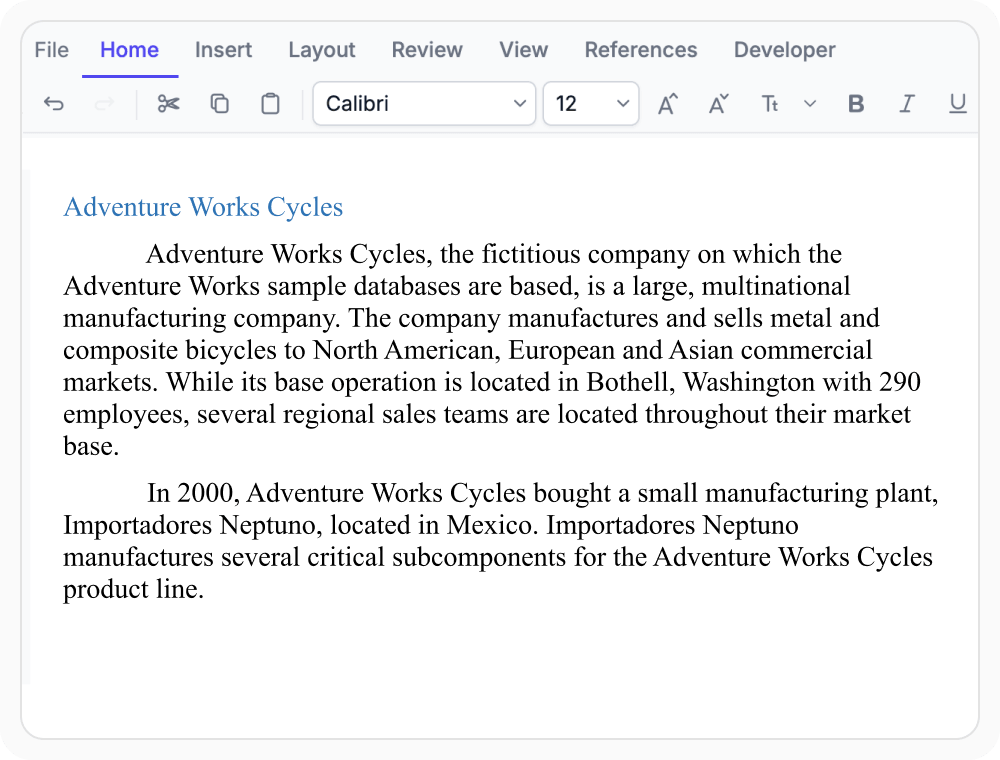Open the Layout tab
Viewport: 1000px width, 760px height.
321,50
